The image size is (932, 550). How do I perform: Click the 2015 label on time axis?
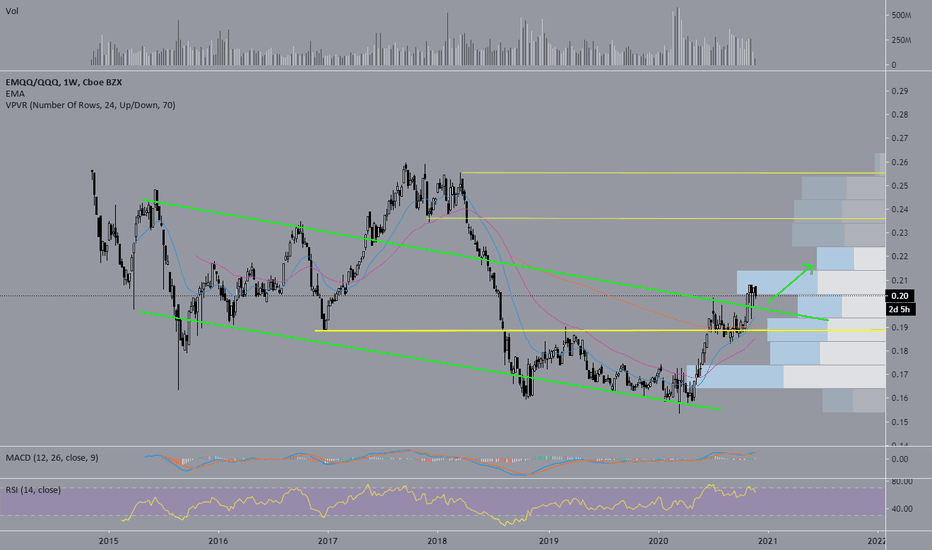click(x=108, y=540)
